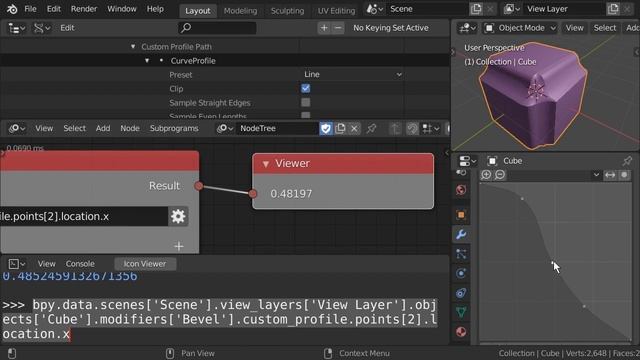The image size is (640, 360).
Task: Open the Node menu in node editor
Action: pos(130,129)
